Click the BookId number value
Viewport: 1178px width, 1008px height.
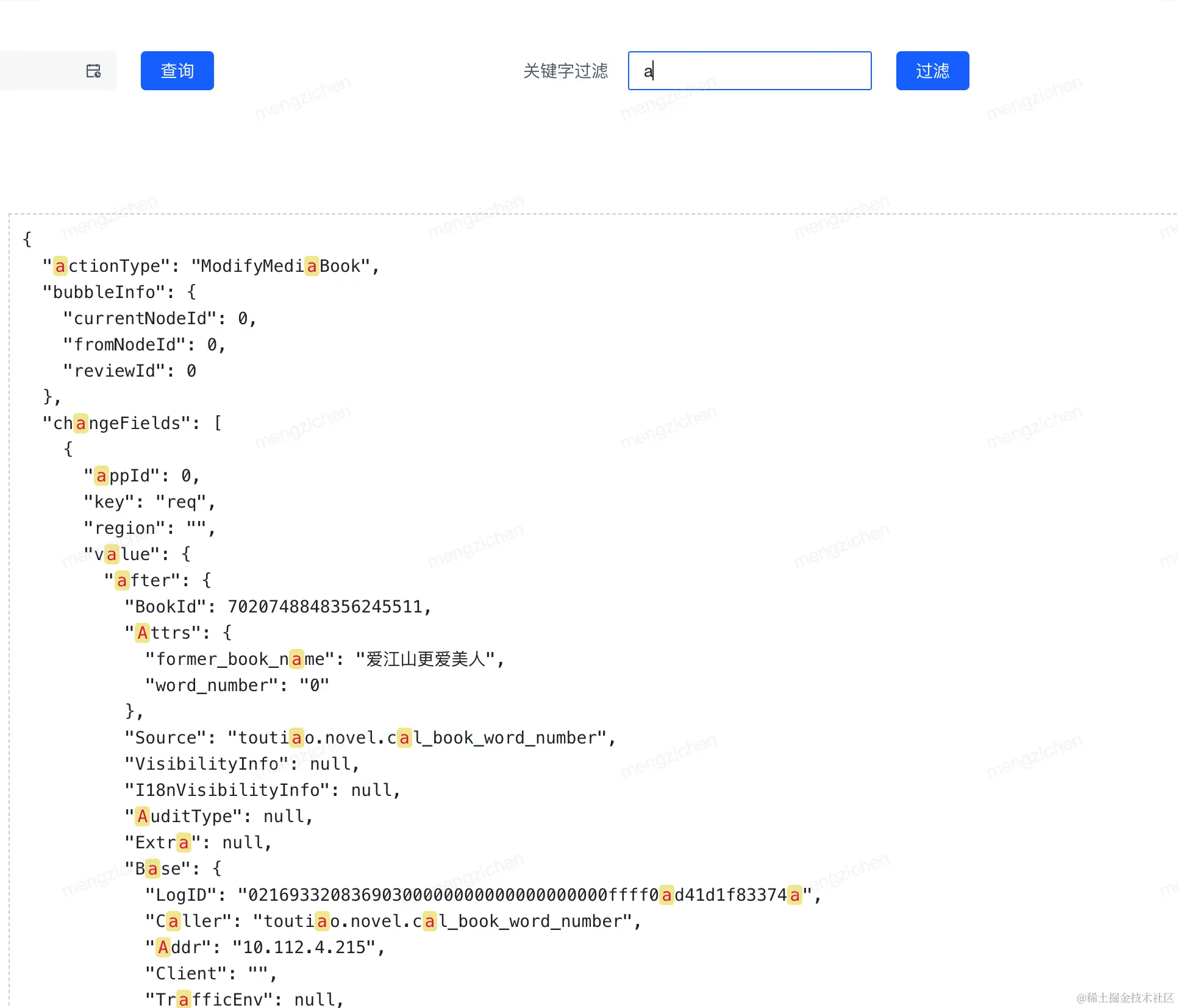[325, 607]
